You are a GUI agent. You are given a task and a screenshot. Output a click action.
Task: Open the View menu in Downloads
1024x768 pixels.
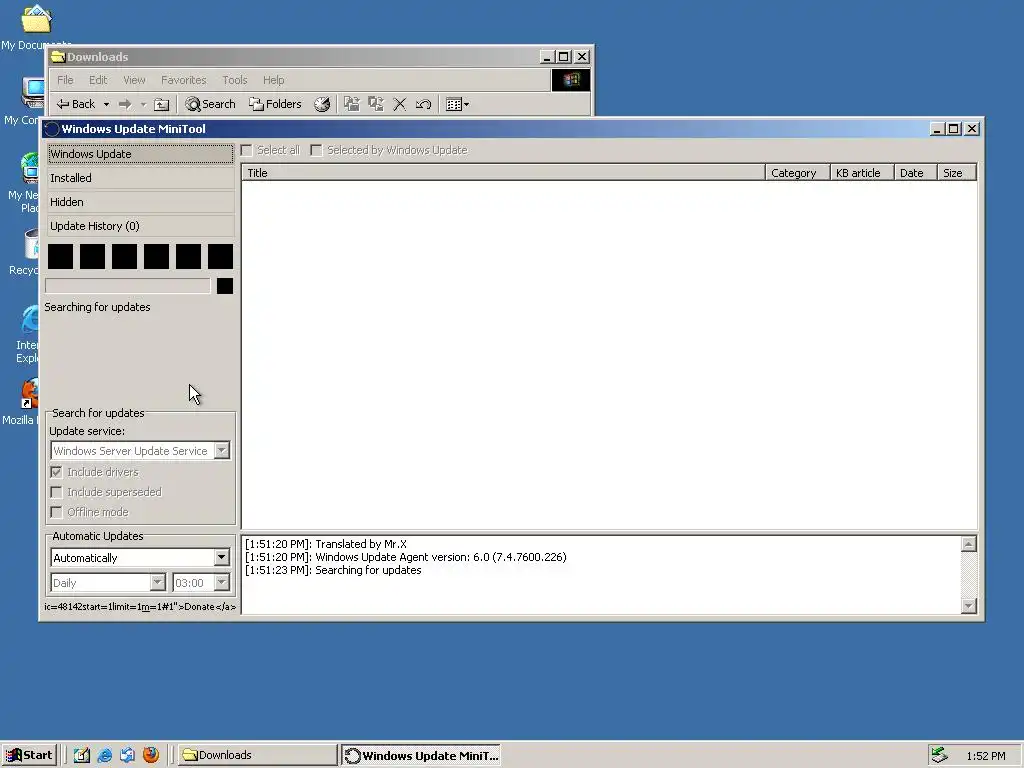pyautogui.click(x=135, y=80)
